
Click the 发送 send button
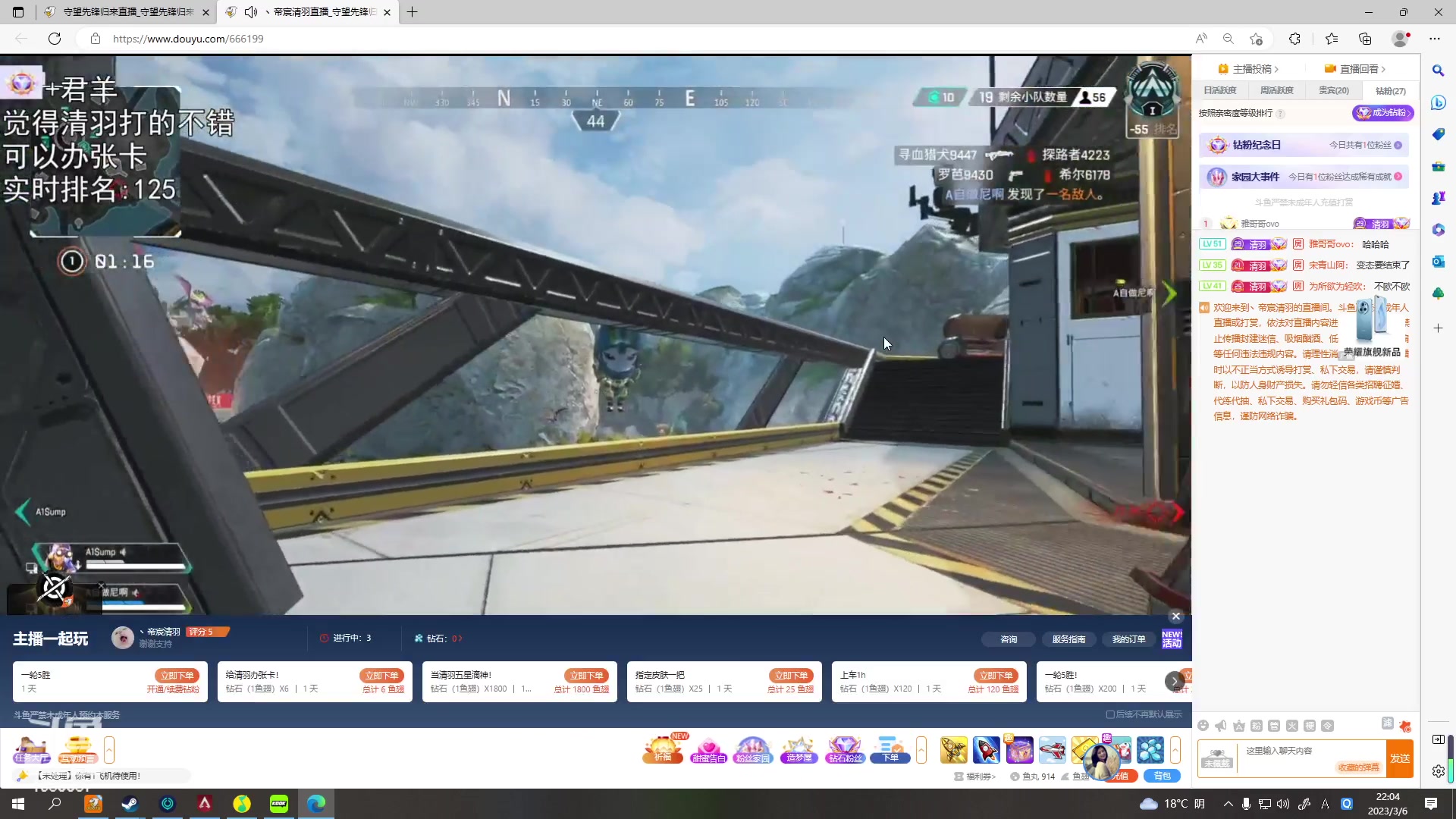point(1400,758)
